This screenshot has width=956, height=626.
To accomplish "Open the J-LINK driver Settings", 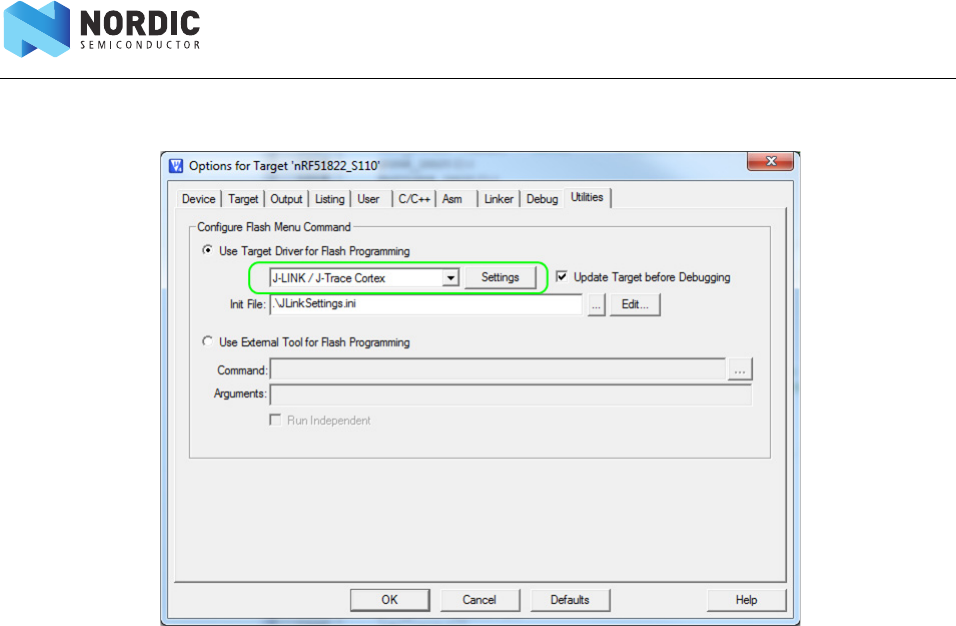I will pos(500,277).
